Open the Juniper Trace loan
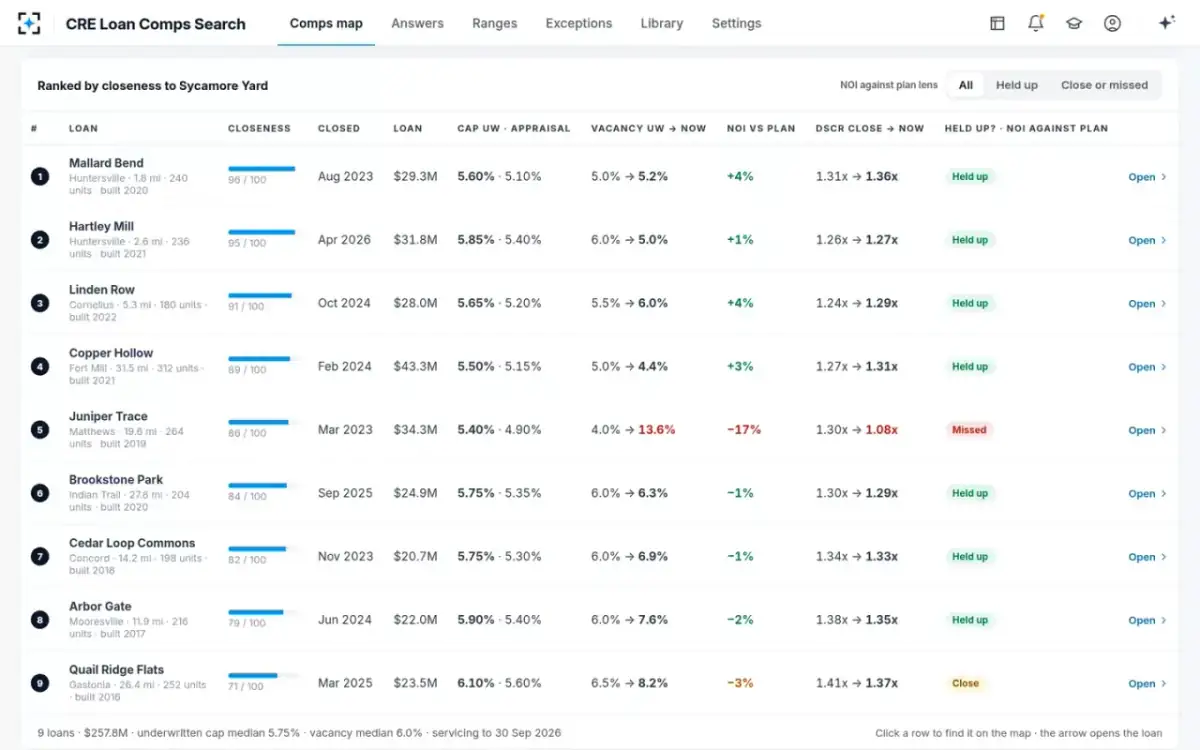The width and height of the screenshot is (1200, 750). click(x=1148, y=430)
